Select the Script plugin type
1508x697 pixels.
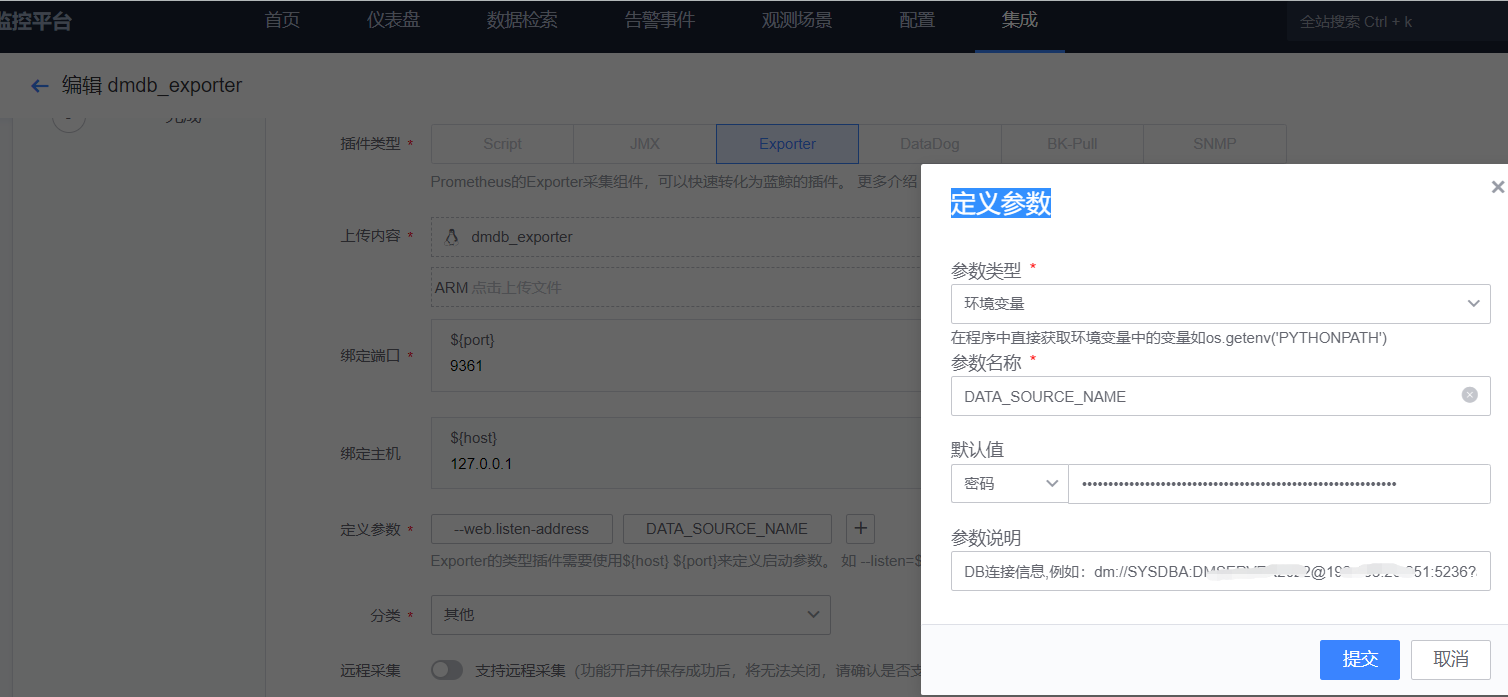coord(502,144)
